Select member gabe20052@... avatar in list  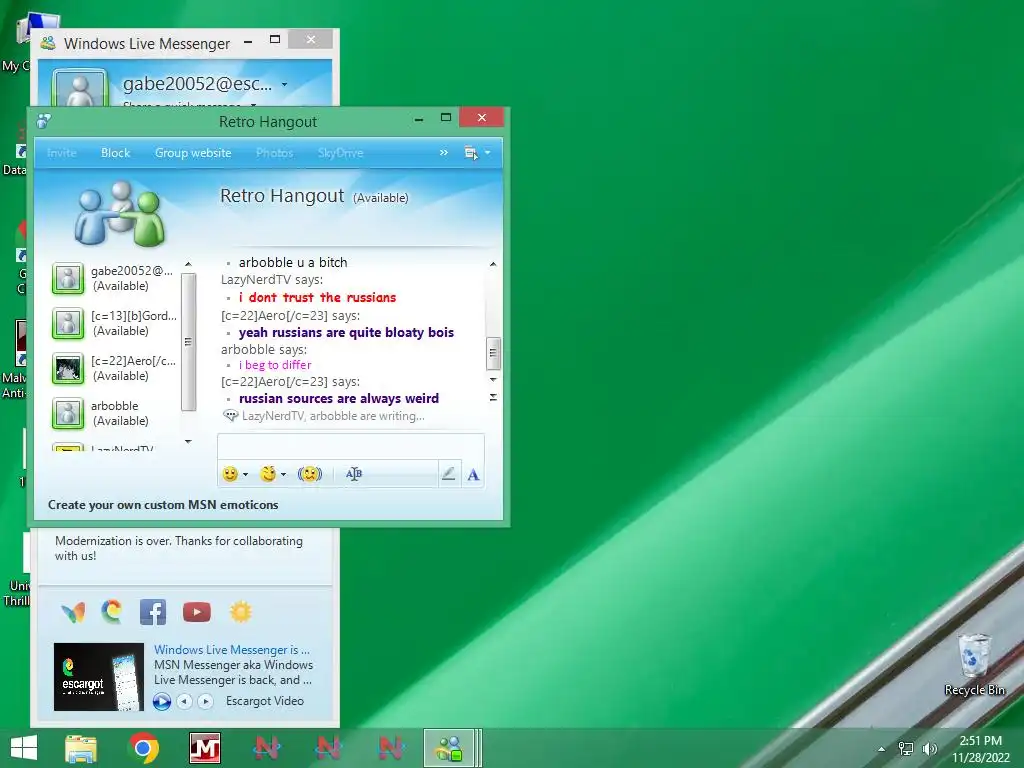tap(68, 278)
